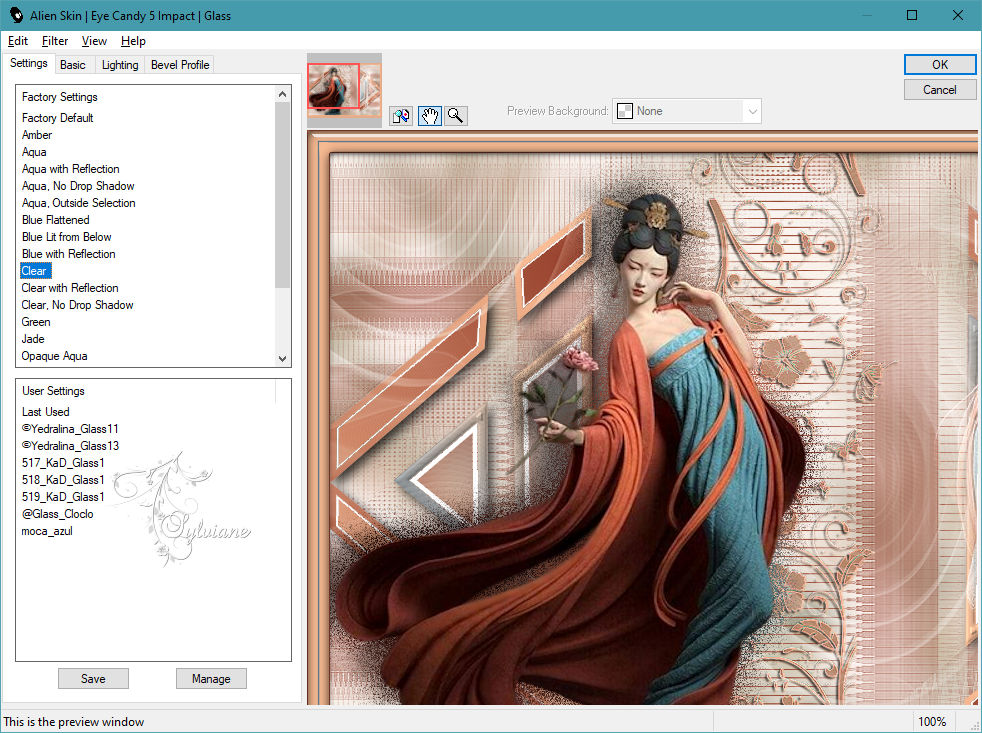This screenshot has width=982, height=733.
Task: Select the ©Yedralina_Glass13 user preset
Action: coord(70,445)
